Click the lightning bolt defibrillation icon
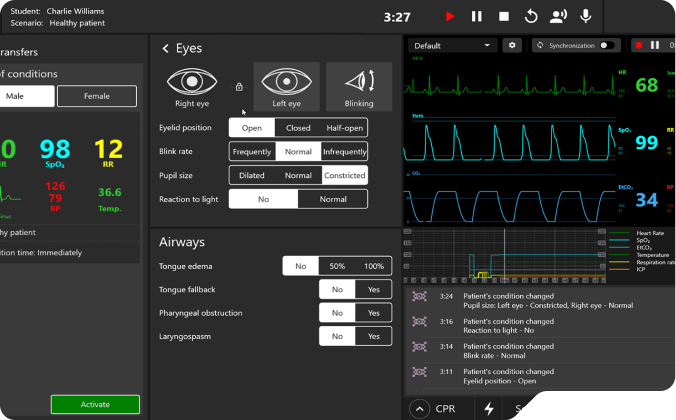 [489, 408]
